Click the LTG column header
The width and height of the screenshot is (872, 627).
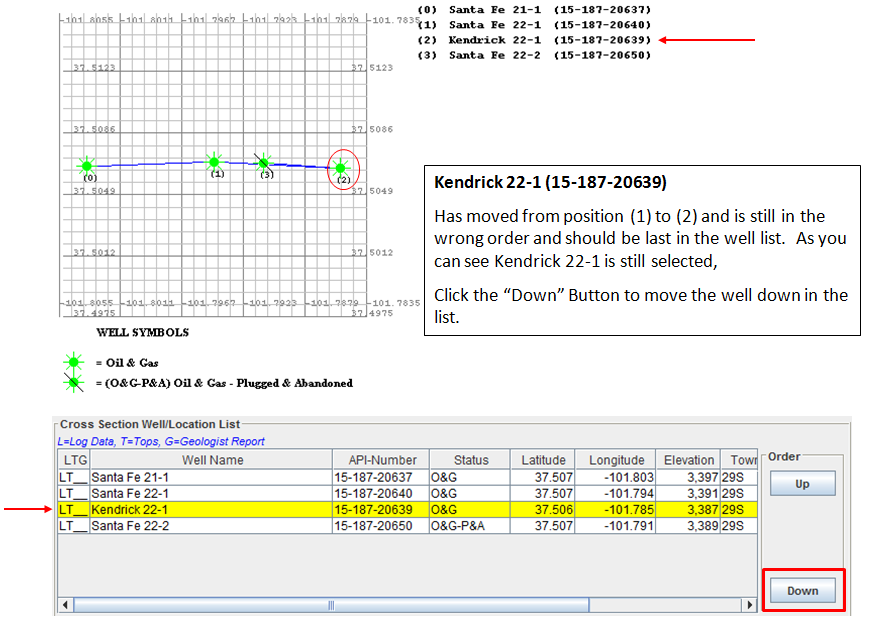click(x=75, y=460)
